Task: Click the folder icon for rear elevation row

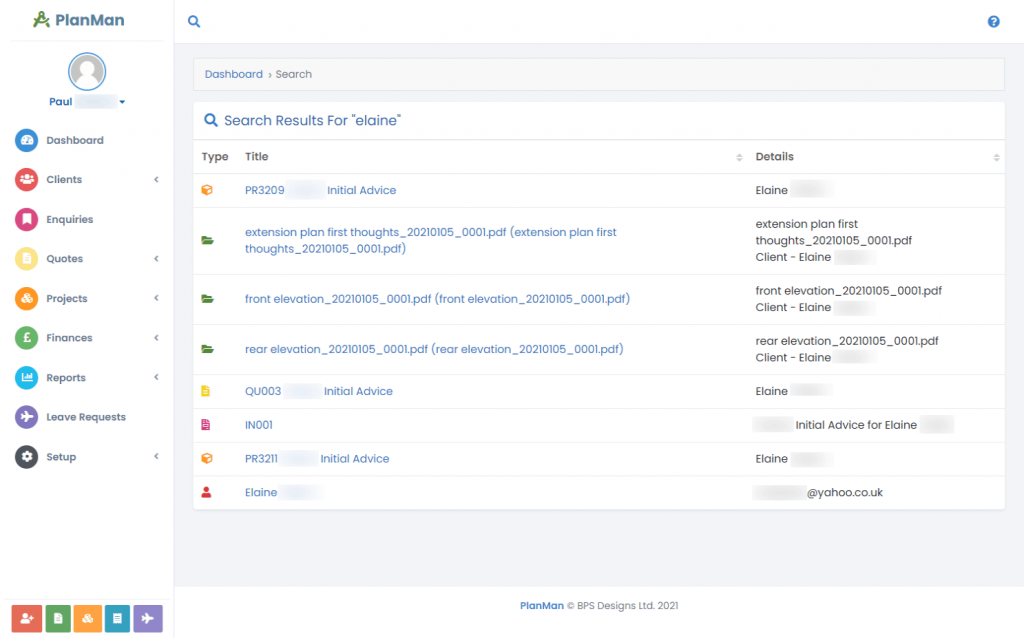Action: point(207,349)
